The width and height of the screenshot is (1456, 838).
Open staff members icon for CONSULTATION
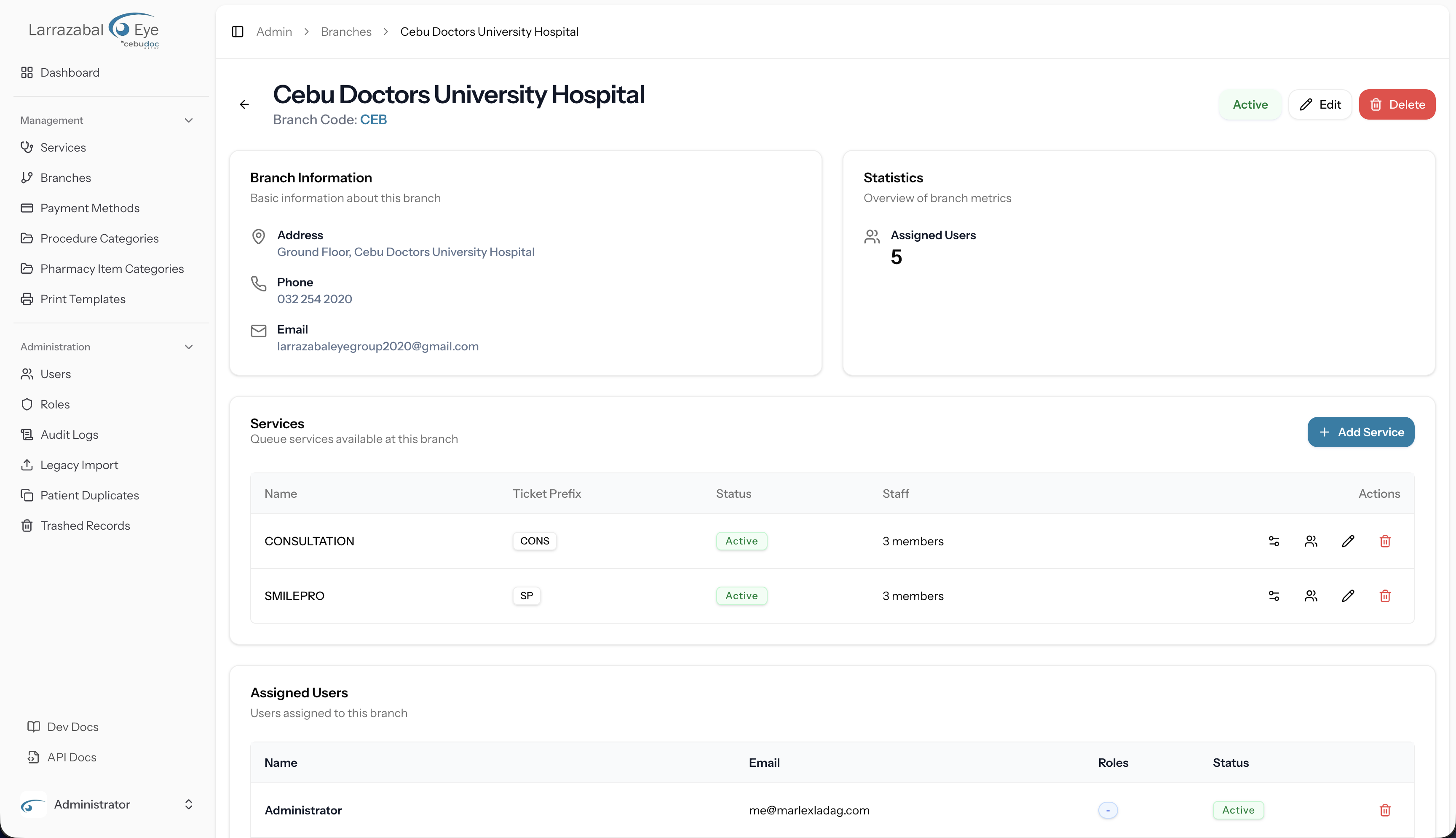[1311, 541]
